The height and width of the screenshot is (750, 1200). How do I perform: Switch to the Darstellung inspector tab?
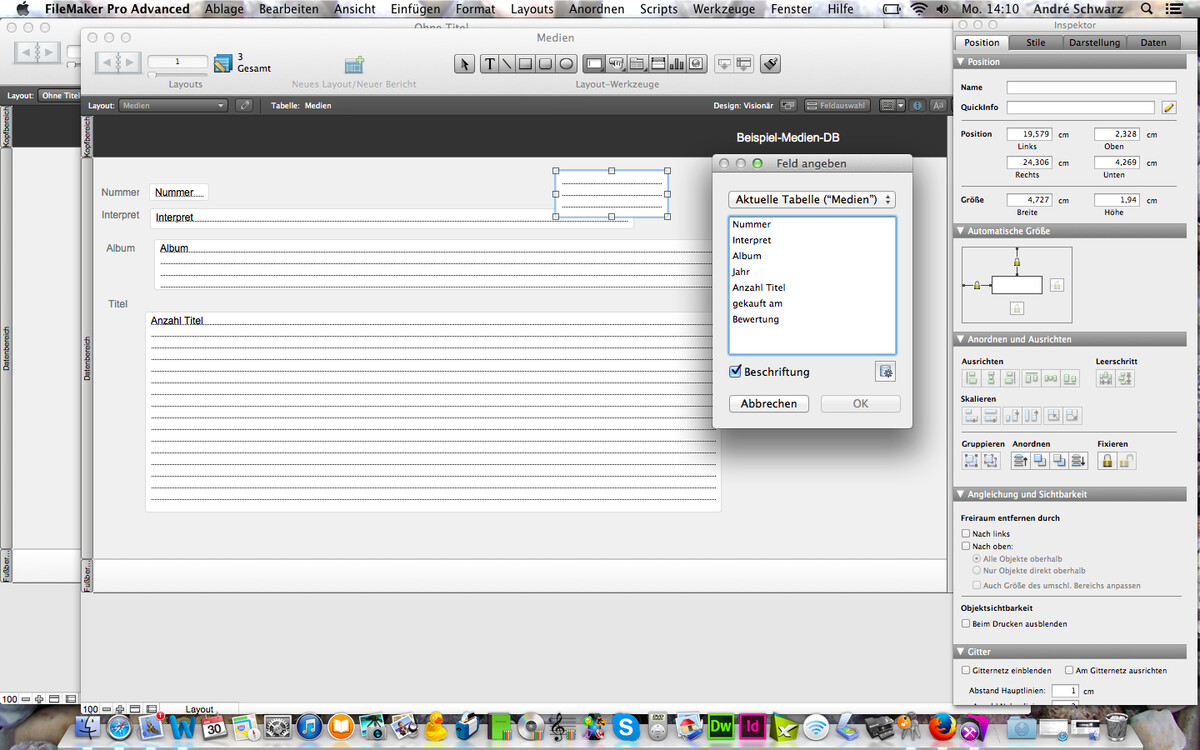tap(1094, 42)
